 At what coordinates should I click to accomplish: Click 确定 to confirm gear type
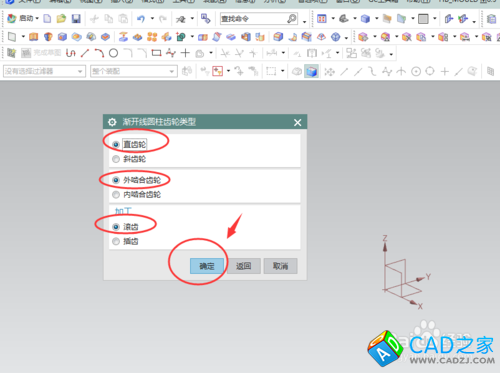pyautogui.click(x=207, y=266)
